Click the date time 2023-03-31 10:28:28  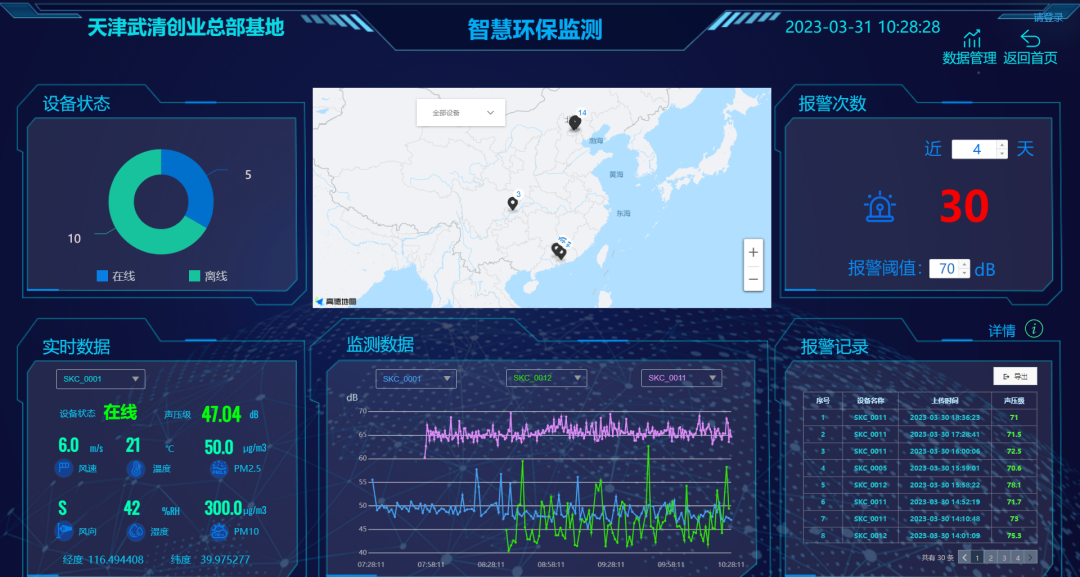point(863,28)
